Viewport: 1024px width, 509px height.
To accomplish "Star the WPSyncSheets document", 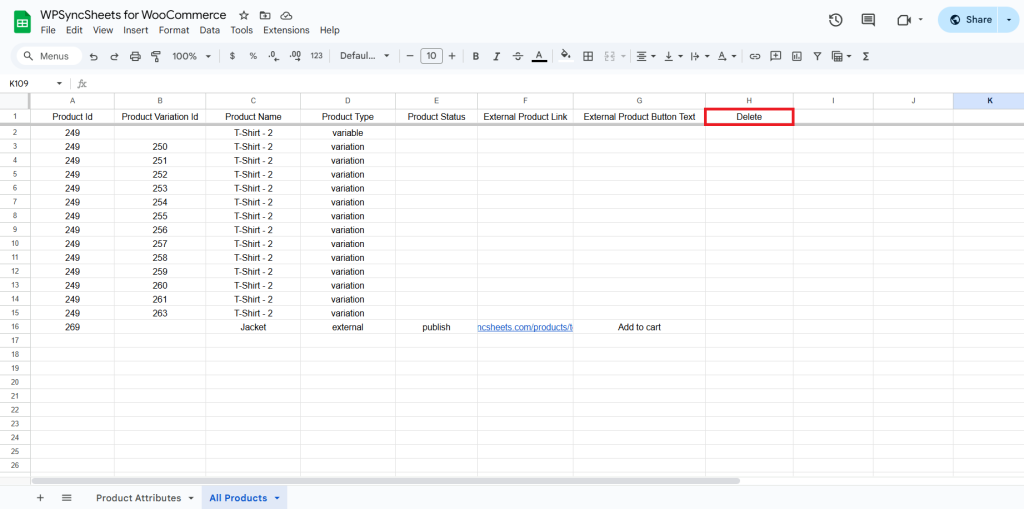I will [244, 15].
